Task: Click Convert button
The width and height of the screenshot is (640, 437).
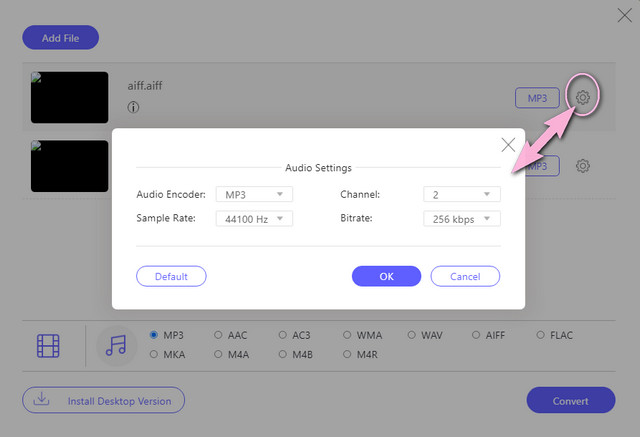Action: 571,400
